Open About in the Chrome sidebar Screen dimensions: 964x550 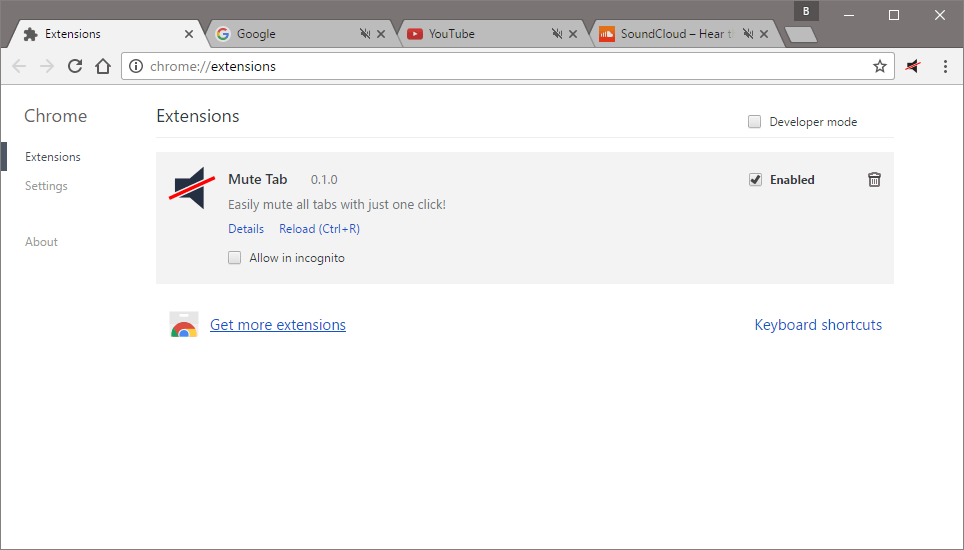(41, 242)
